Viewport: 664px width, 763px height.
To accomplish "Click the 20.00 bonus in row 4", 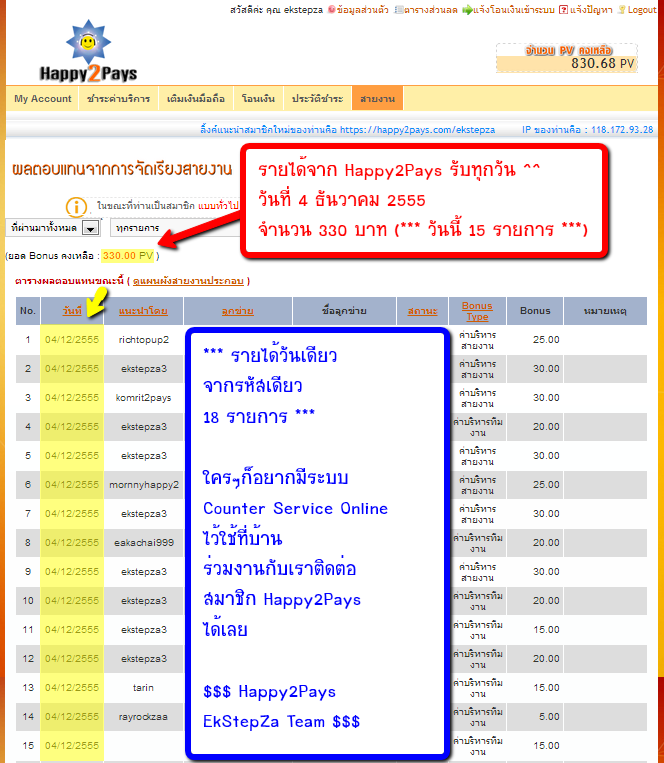I will 546,427.
